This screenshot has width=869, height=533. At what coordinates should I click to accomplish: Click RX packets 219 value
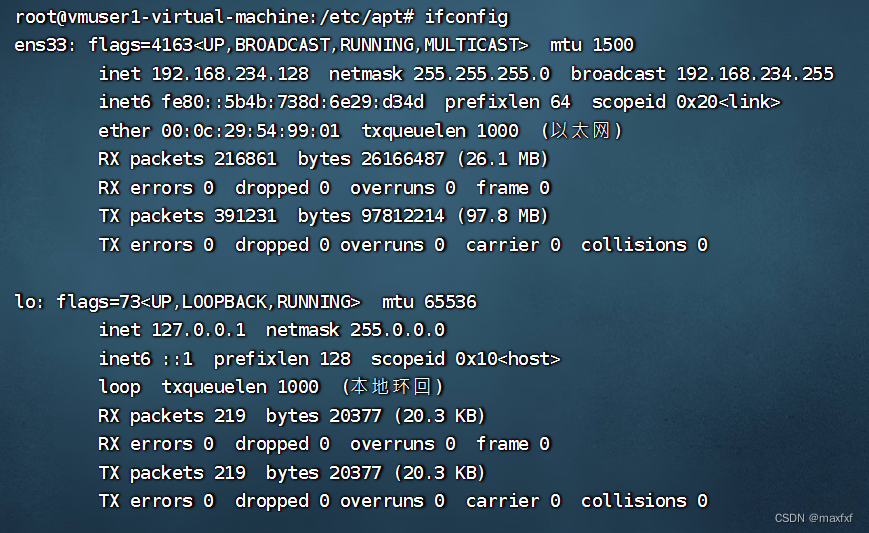(x=230, y=416)
